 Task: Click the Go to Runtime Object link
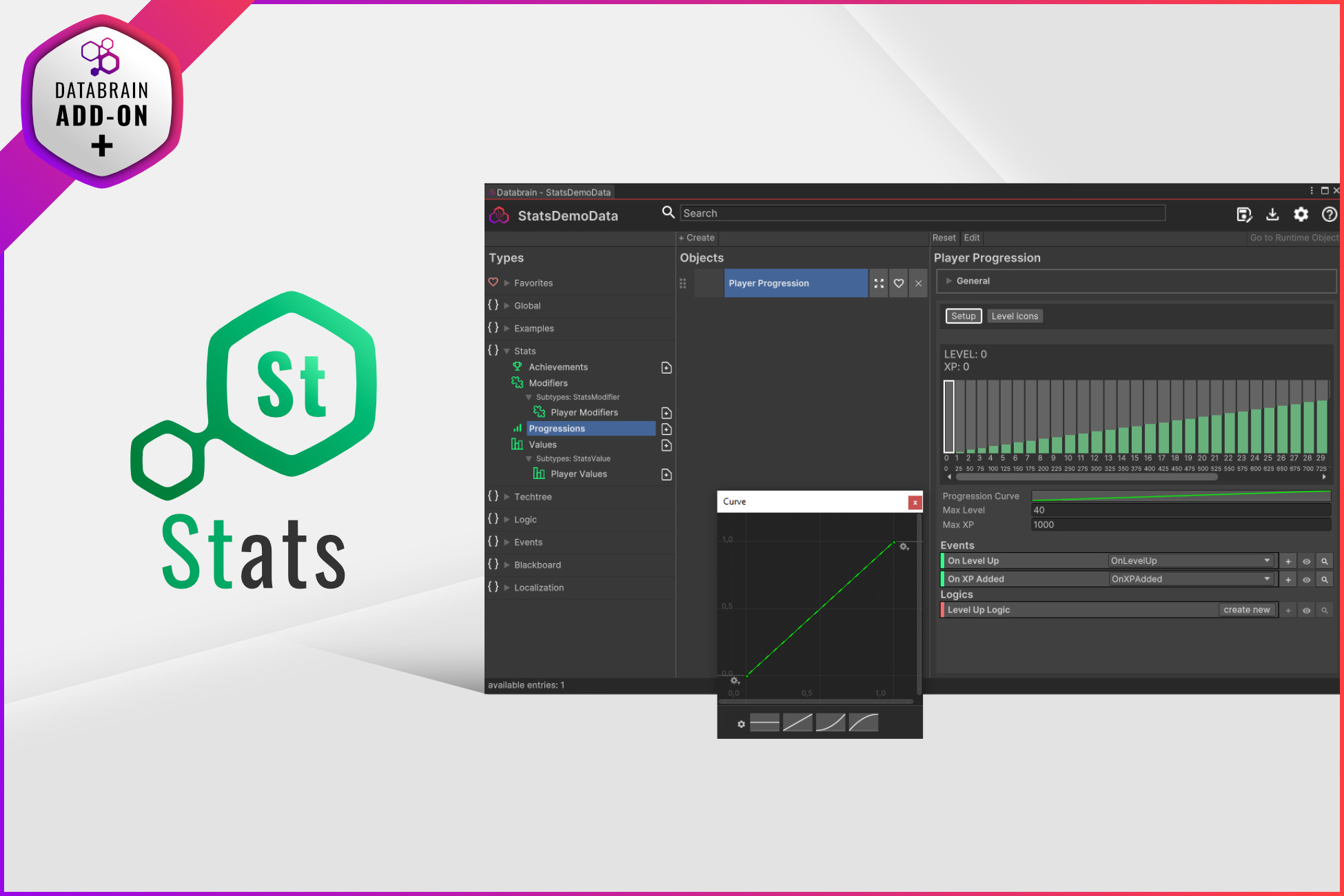(1293, 237)
